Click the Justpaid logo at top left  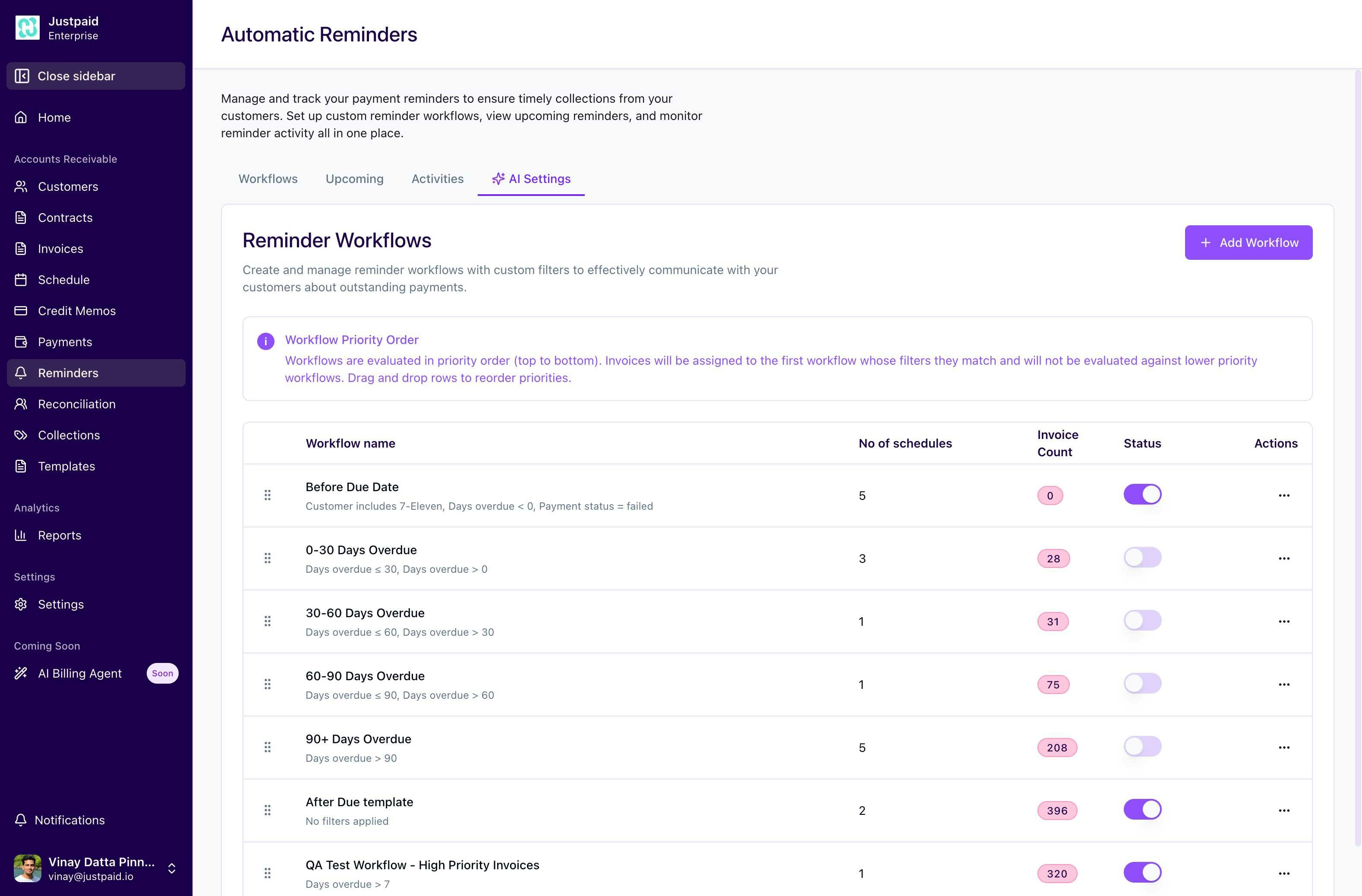(x=27, y=27)
